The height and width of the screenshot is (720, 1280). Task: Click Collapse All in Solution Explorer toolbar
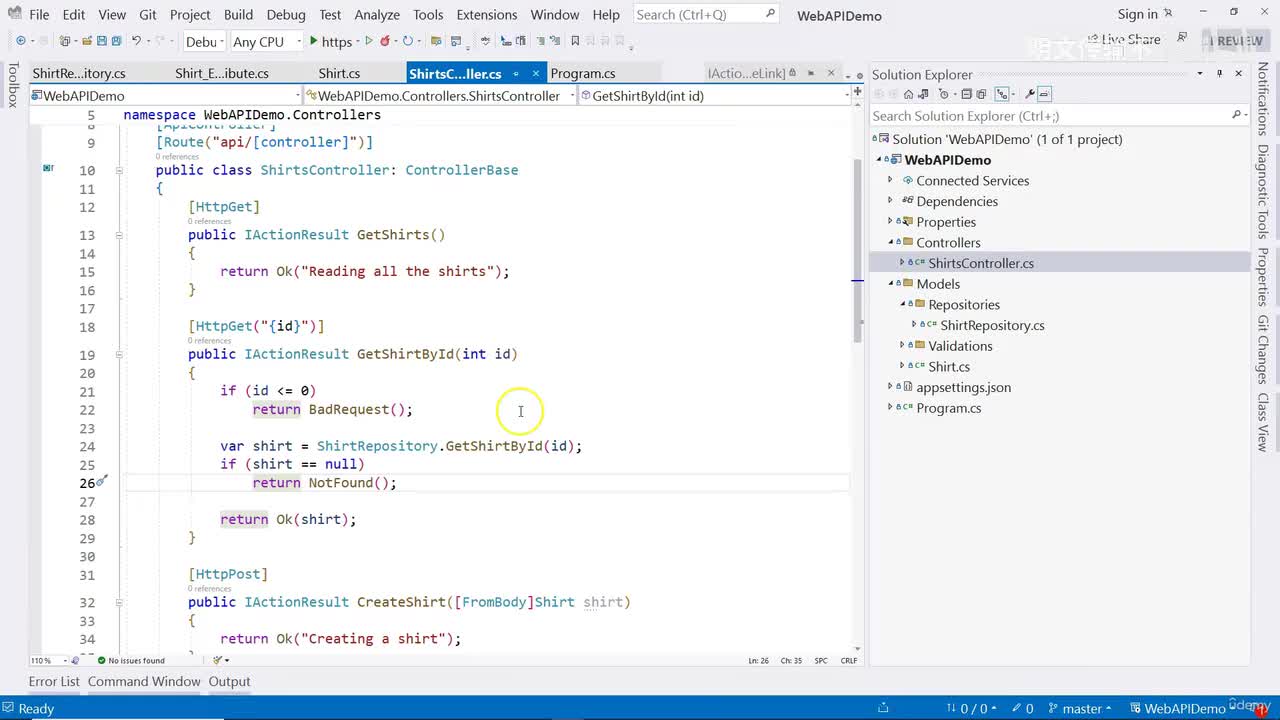pyautogui.click(x=966, y=94)
